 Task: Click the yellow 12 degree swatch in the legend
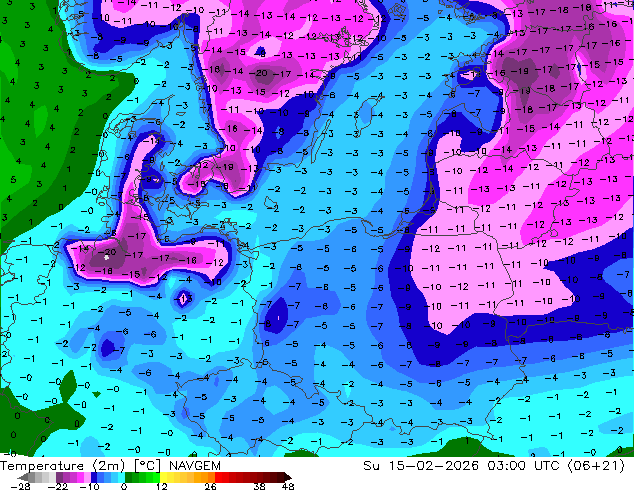(x=163, y=477)
